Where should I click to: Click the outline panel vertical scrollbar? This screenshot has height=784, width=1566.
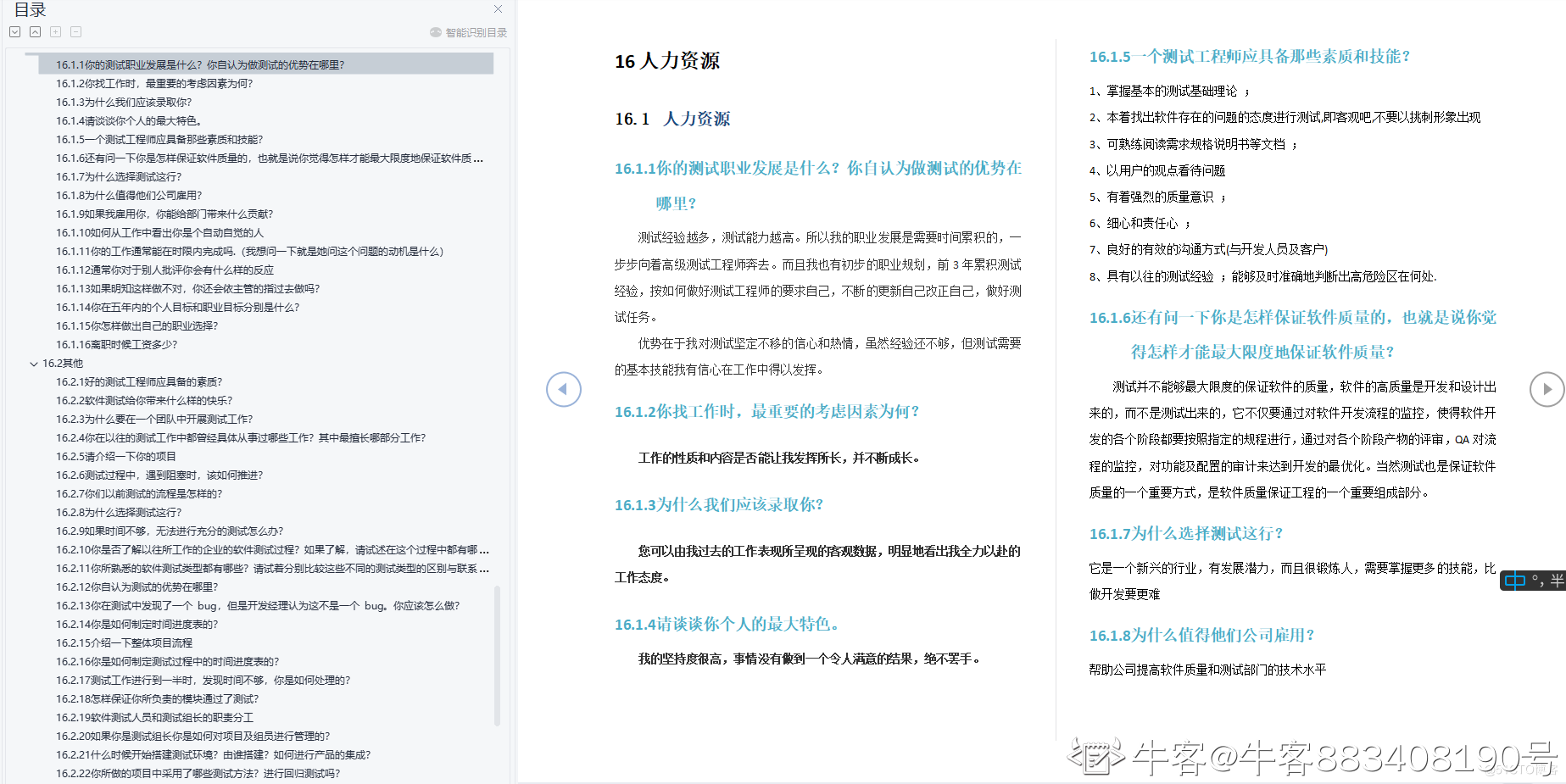(497, 654)
